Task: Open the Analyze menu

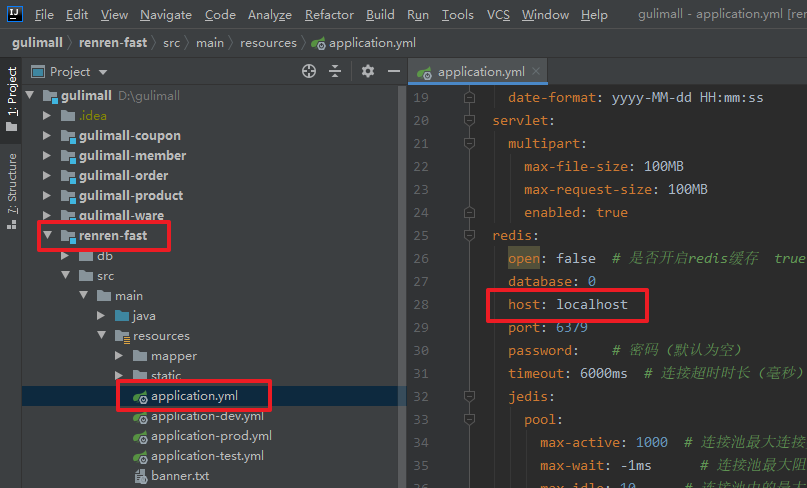Action: 270,15
